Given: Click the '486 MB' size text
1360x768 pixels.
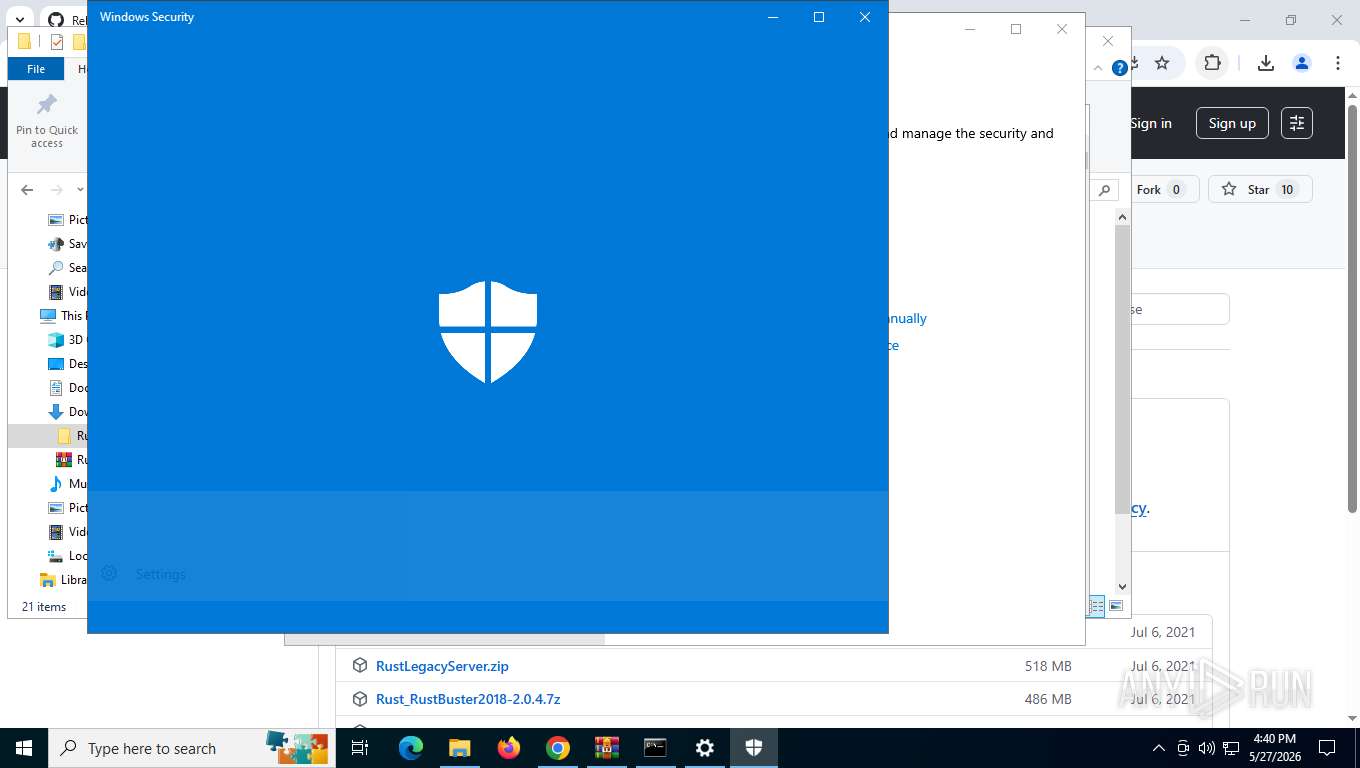Looking at the screenshot, I should pyautogui.click(x=1048, y=699).
